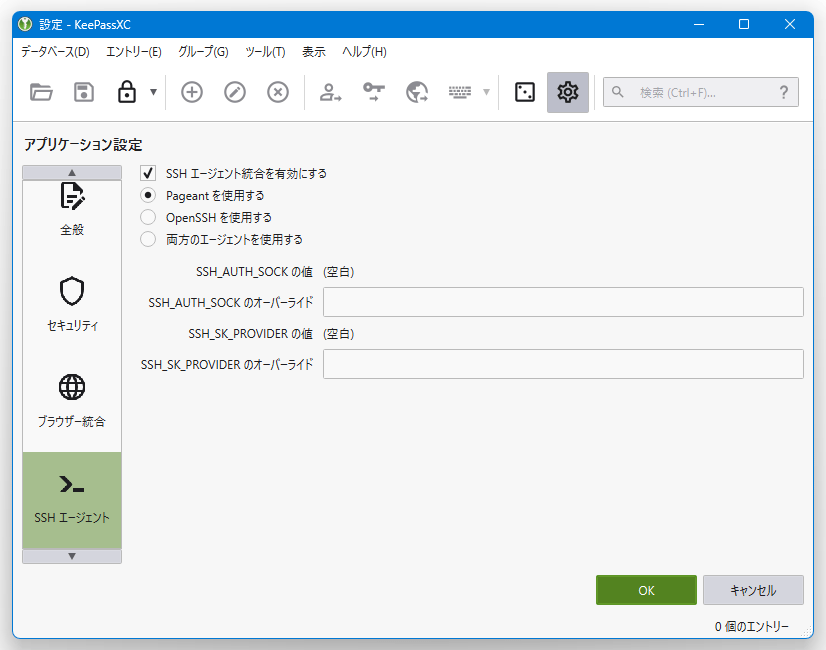Viewport: 826px width, 650px height.
Task: Select the SSH エージェント category
Action: [72, 500]
